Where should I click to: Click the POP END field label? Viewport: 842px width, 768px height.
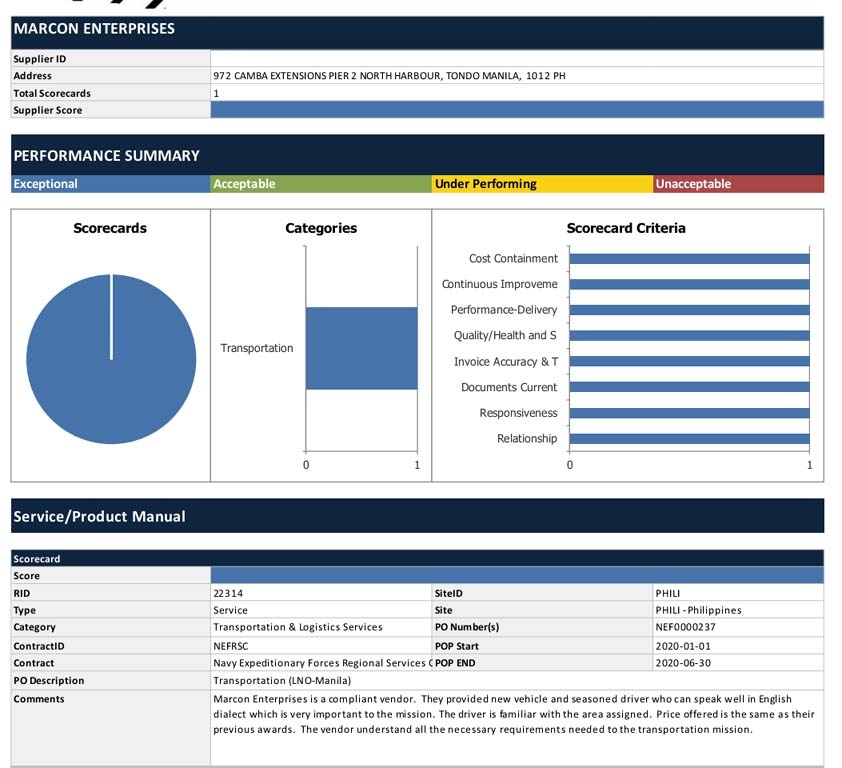[455, 663]
